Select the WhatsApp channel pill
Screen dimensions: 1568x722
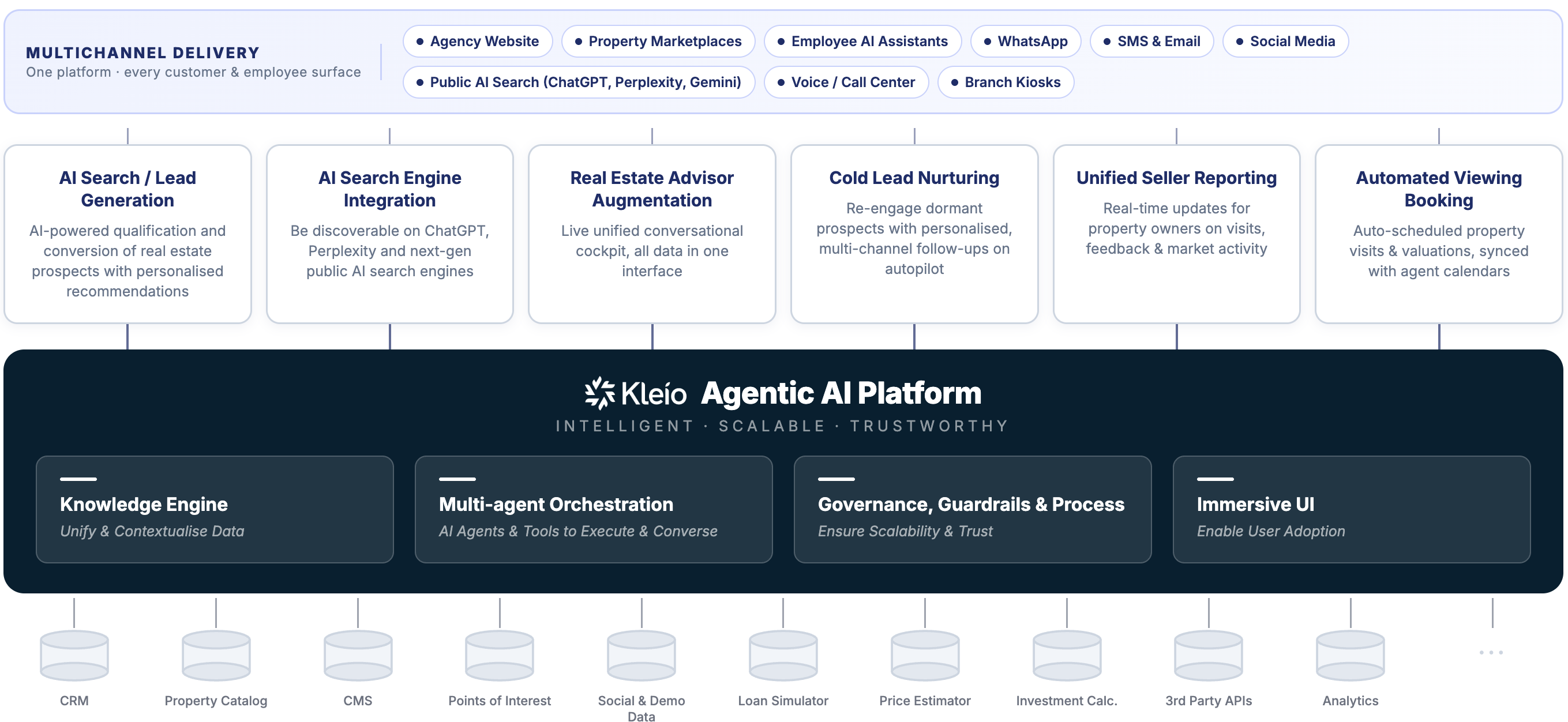(x=1026, y=42)
